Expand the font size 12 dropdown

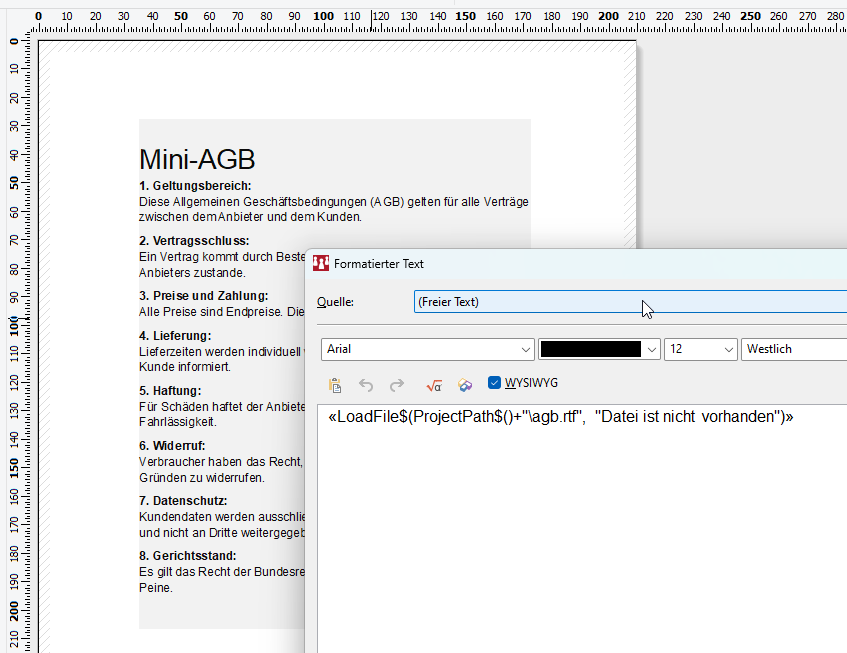pyautogui.click(x=701, y=349)
